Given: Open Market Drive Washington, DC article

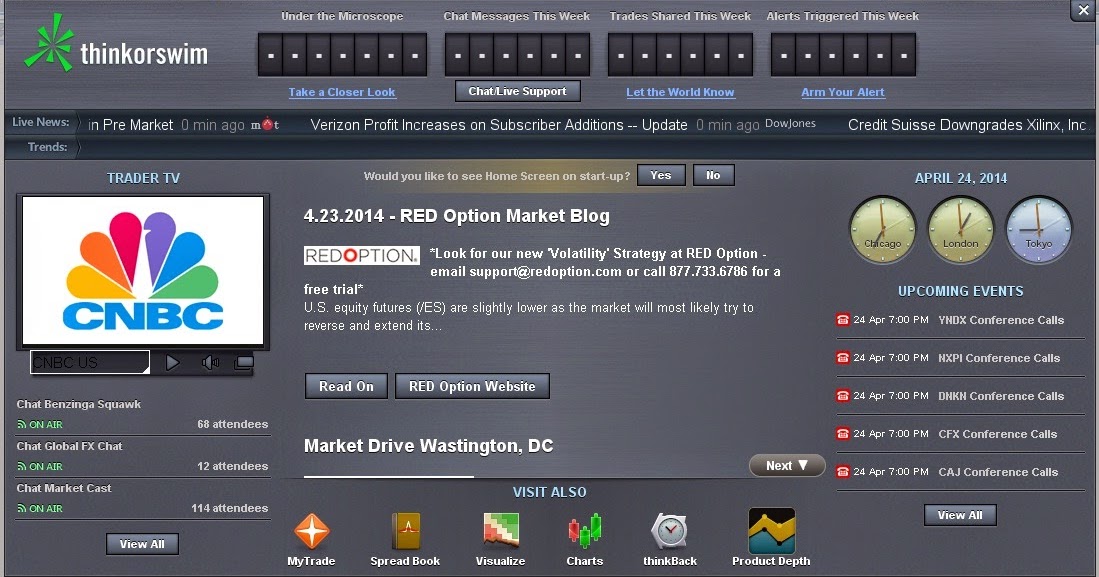Looking at the screenshot, I should click(x=428, y=446).
